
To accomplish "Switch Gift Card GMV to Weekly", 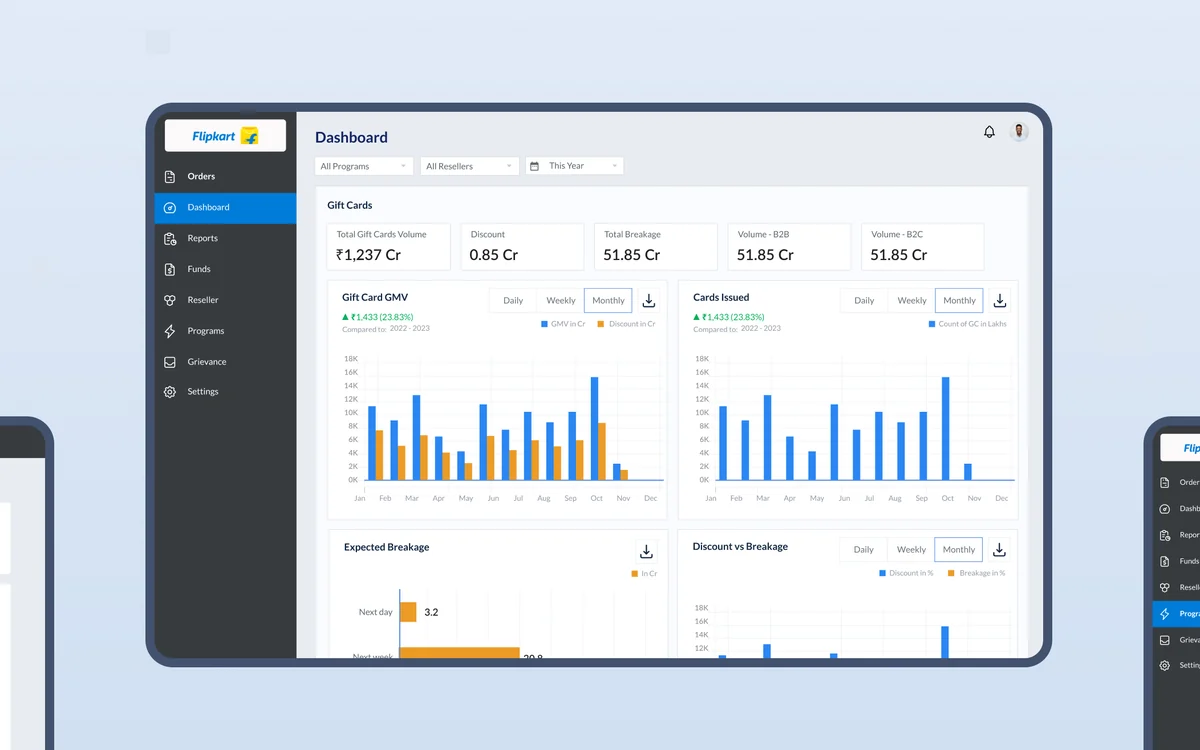I will point(561,301).
